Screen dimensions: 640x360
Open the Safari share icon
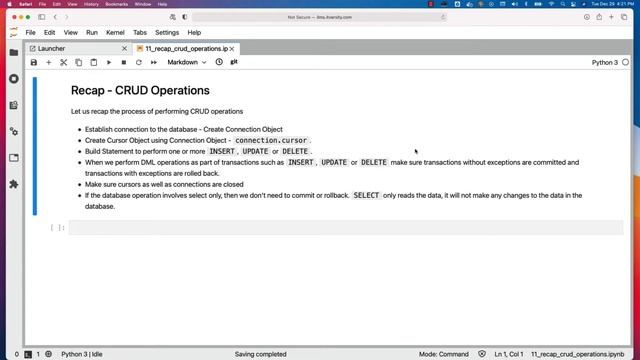599,17
